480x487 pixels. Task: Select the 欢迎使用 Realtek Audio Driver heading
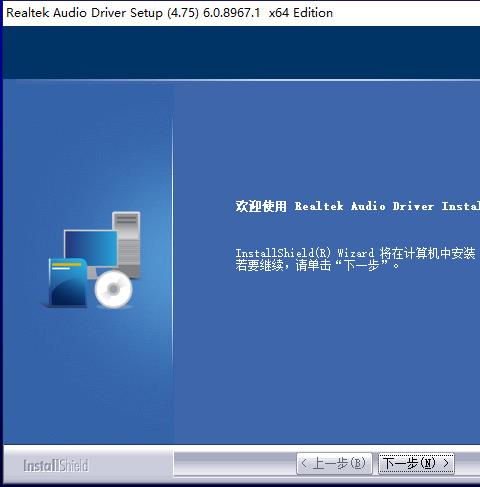point(357,206)
